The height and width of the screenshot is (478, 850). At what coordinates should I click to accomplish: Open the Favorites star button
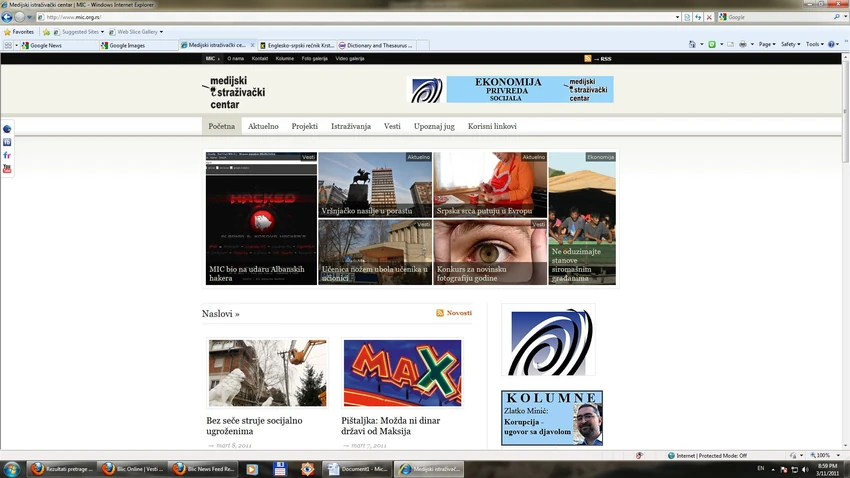[x=19, y=32]
